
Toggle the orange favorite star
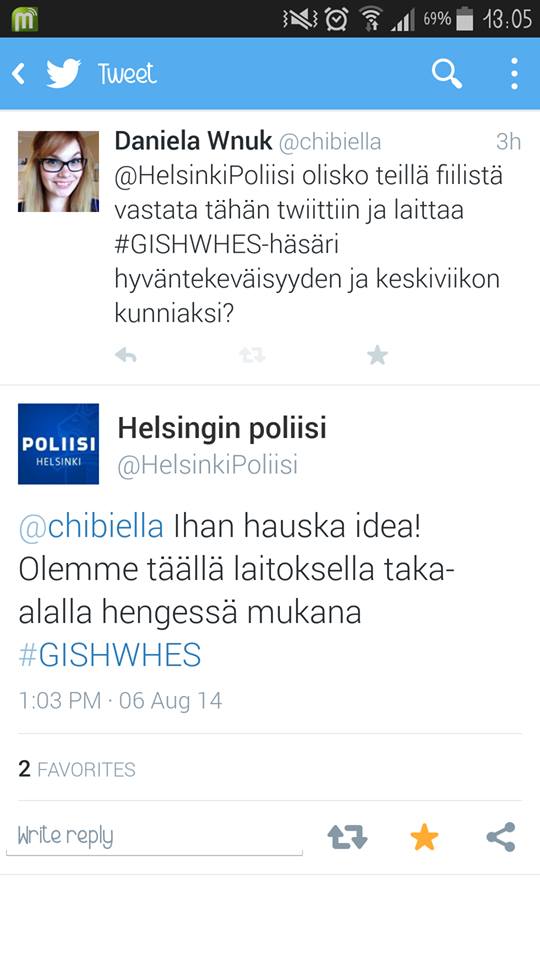(x=424, y=836)
